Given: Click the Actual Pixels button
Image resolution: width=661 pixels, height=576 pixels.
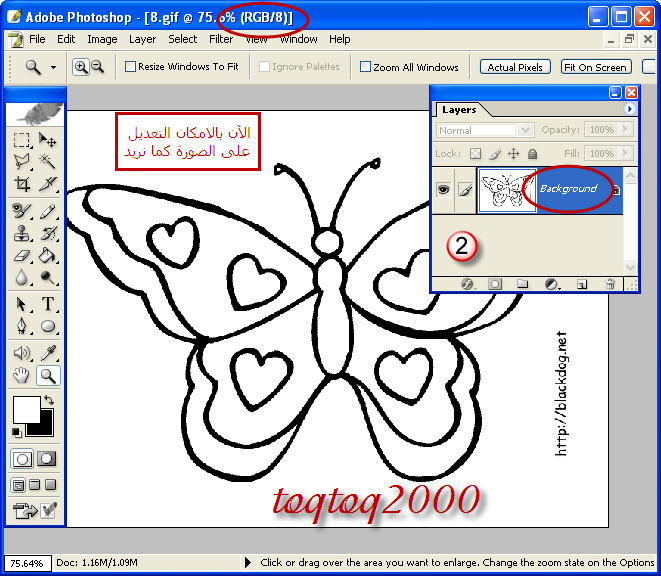Looking at the screenshot, I should (x=515, y=67).
